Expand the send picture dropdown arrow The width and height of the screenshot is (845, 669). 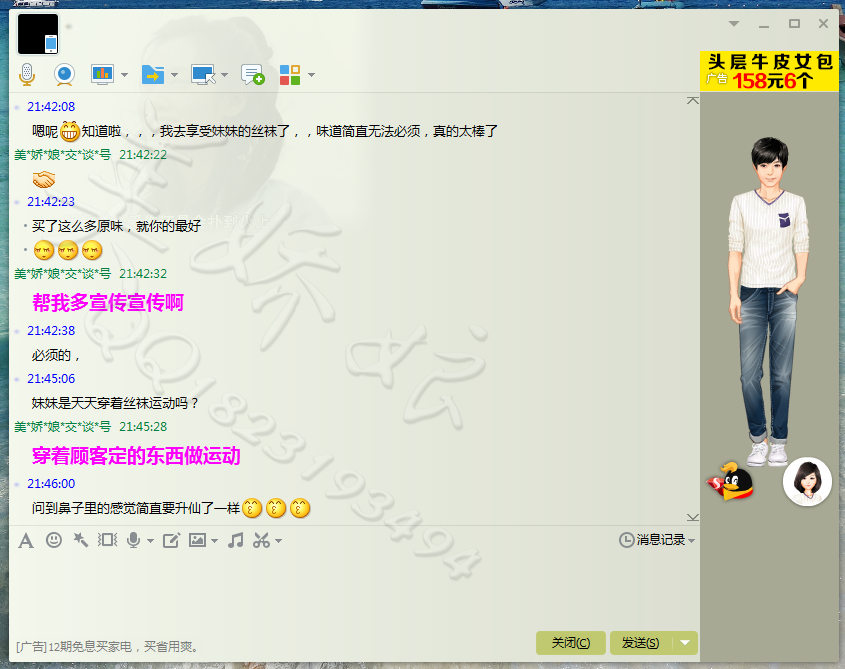coord(214,541)
